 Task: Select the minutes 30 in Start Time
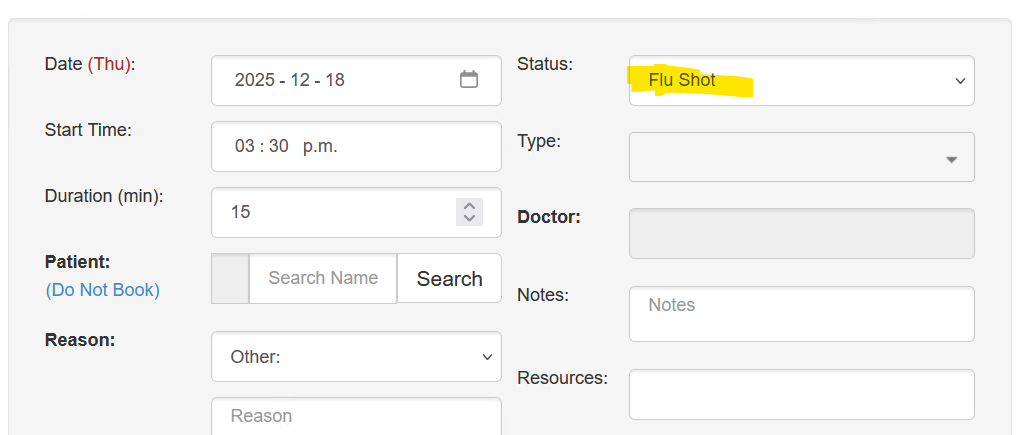pos(278,146)
